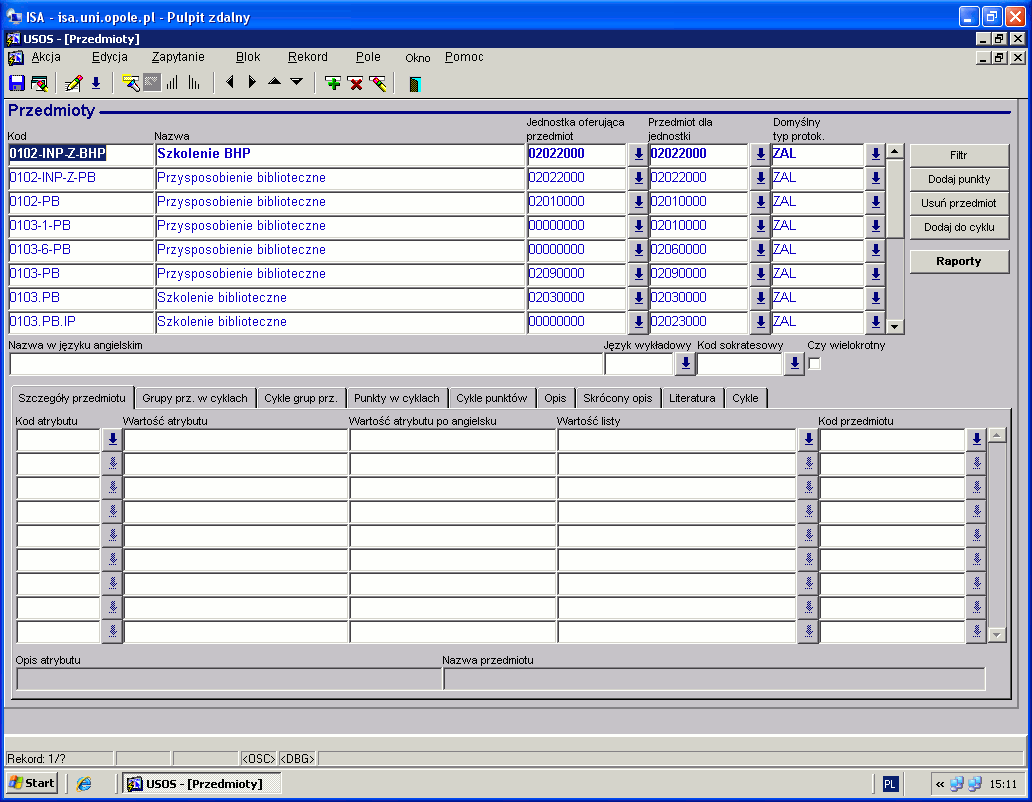
Task: Click the subjects list scrollbar down arrow
Action: click(x=894, y=326)
